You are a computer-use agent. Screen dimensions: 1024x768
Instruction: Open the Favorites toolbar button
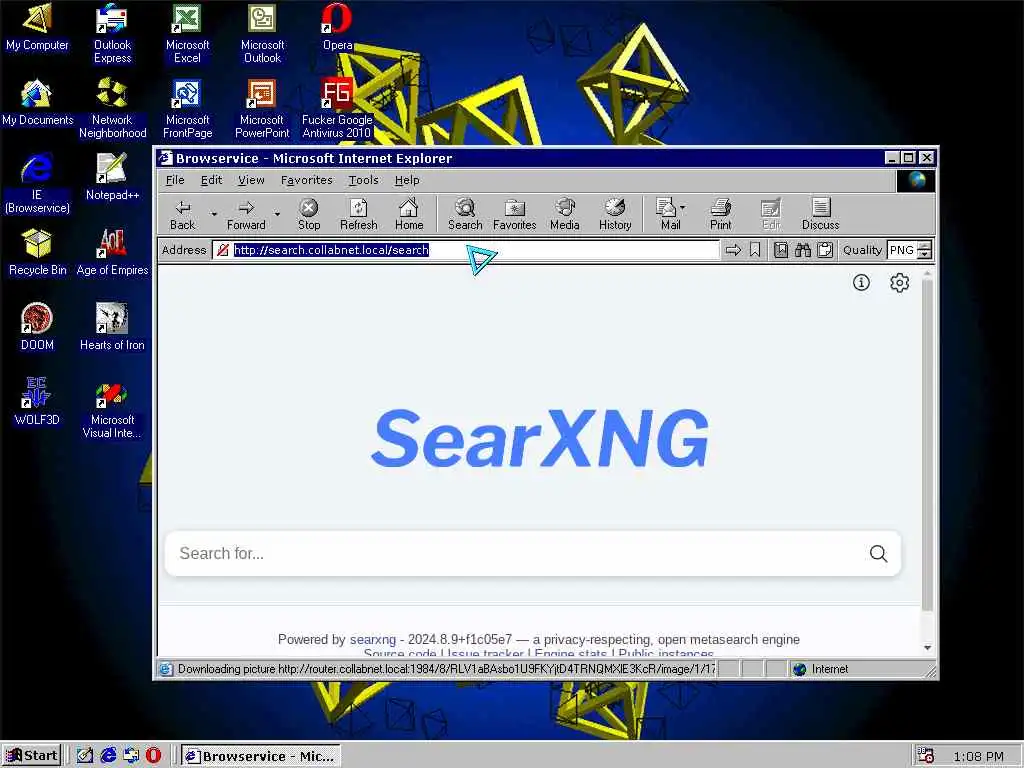pyautogui.click(x=515, y=215)
